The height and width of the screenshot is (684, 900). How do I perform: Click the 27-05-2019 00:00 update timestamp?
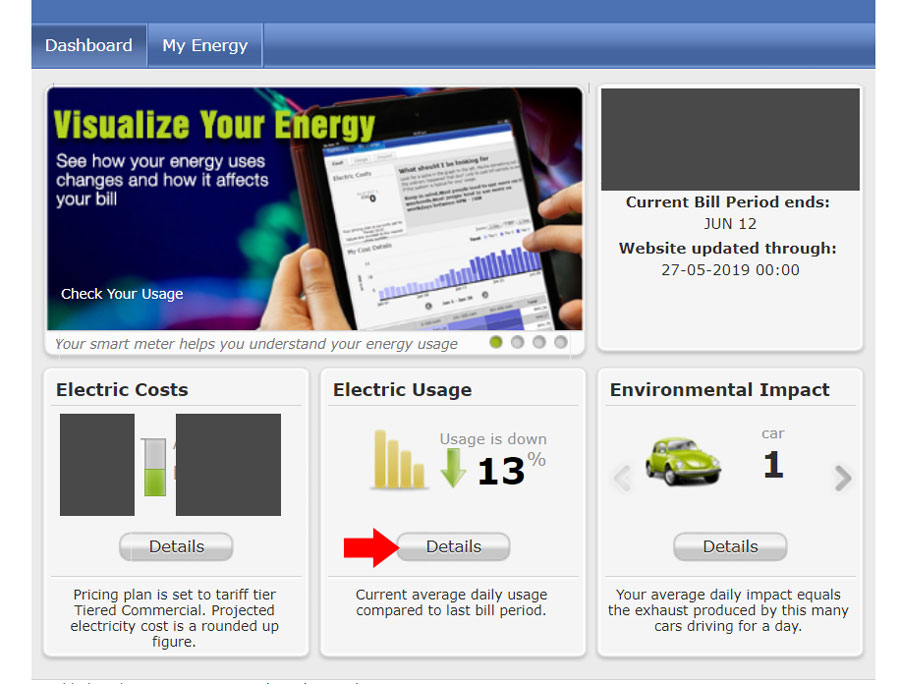tap(730, 270)
